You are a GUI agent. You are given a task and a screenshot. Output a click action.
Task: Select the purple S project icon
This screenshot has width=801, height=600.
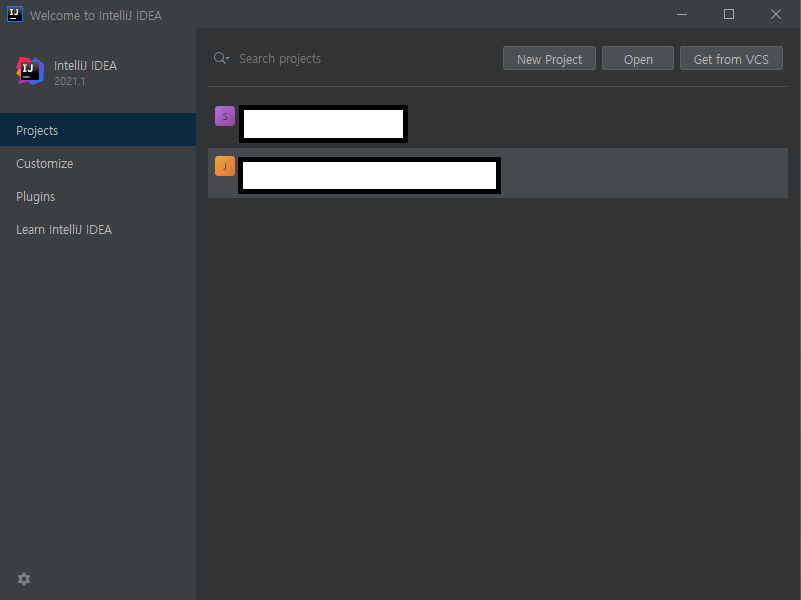coord(225,116)
